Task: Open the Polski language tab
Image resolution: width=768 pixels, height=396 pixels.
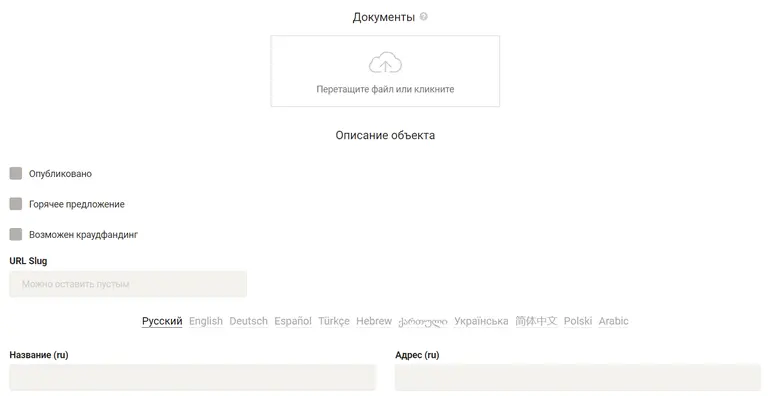Action: [578, 321]
